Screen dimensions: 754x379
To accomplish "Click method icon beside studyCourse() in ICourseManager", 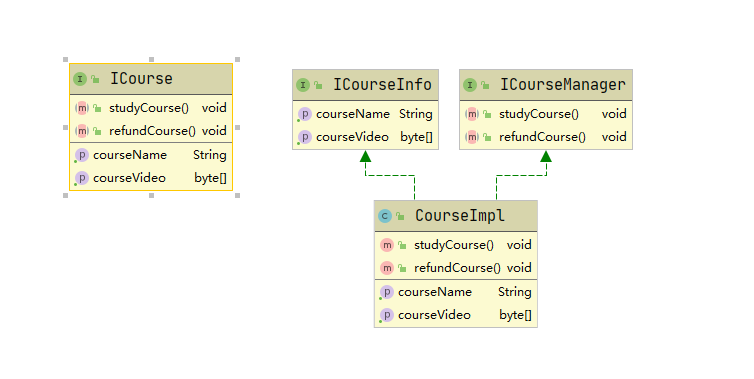I will [x=472, y=114].
